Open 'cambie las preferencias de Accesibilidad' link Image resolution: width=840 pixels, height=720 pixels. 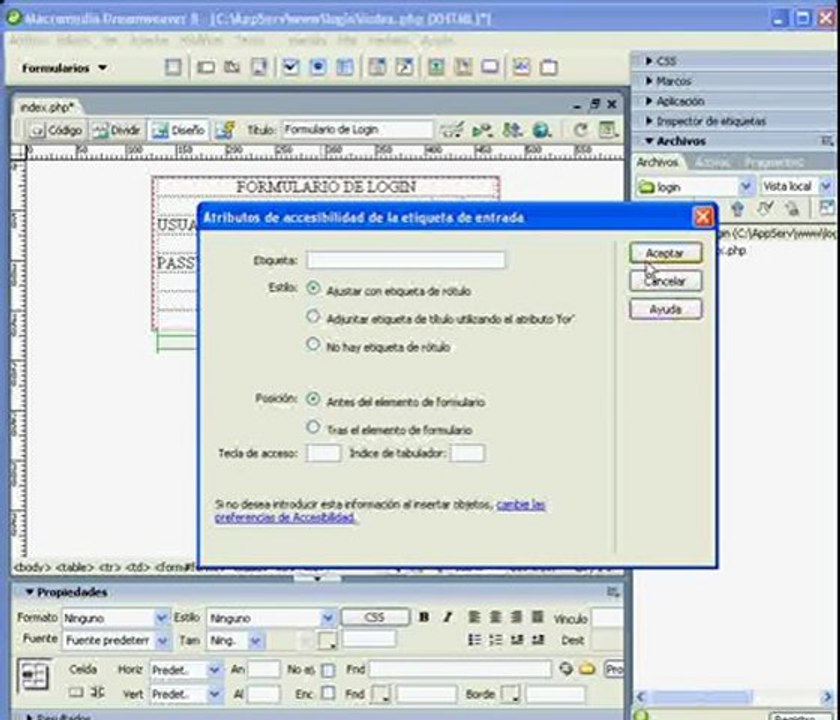pos(380,511)
